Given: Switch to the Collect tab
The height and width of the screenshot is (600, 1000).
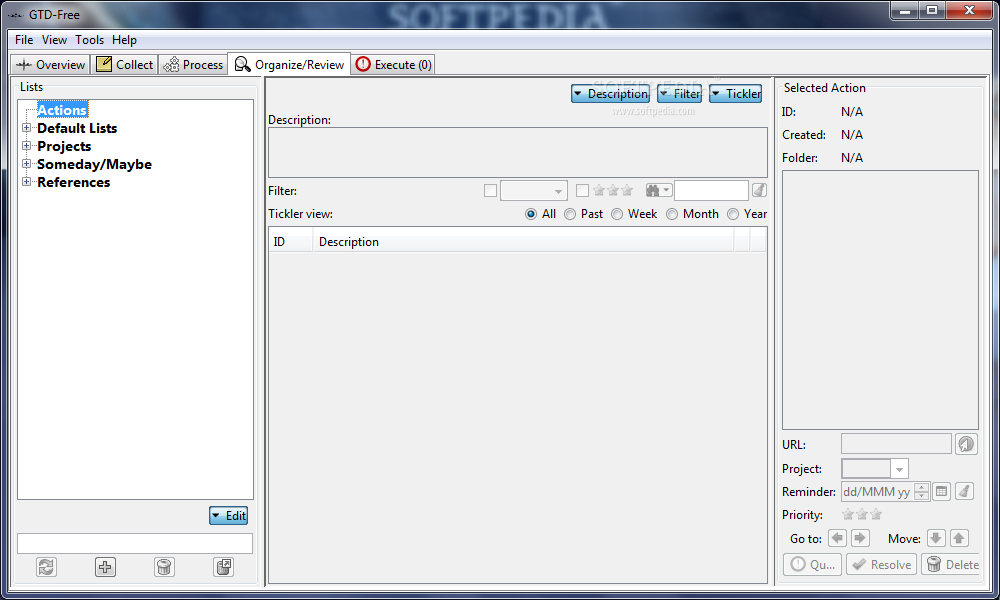Looking at the screenshot, I should coord(125,64).
